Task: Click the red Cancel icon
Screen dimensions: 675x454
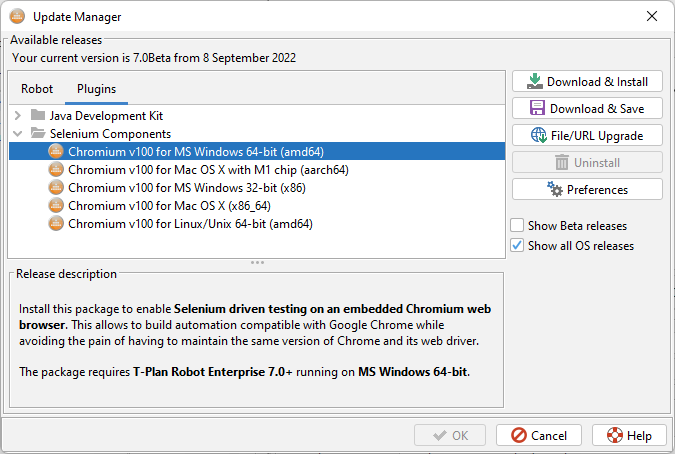Action: [x=517, y=436]
